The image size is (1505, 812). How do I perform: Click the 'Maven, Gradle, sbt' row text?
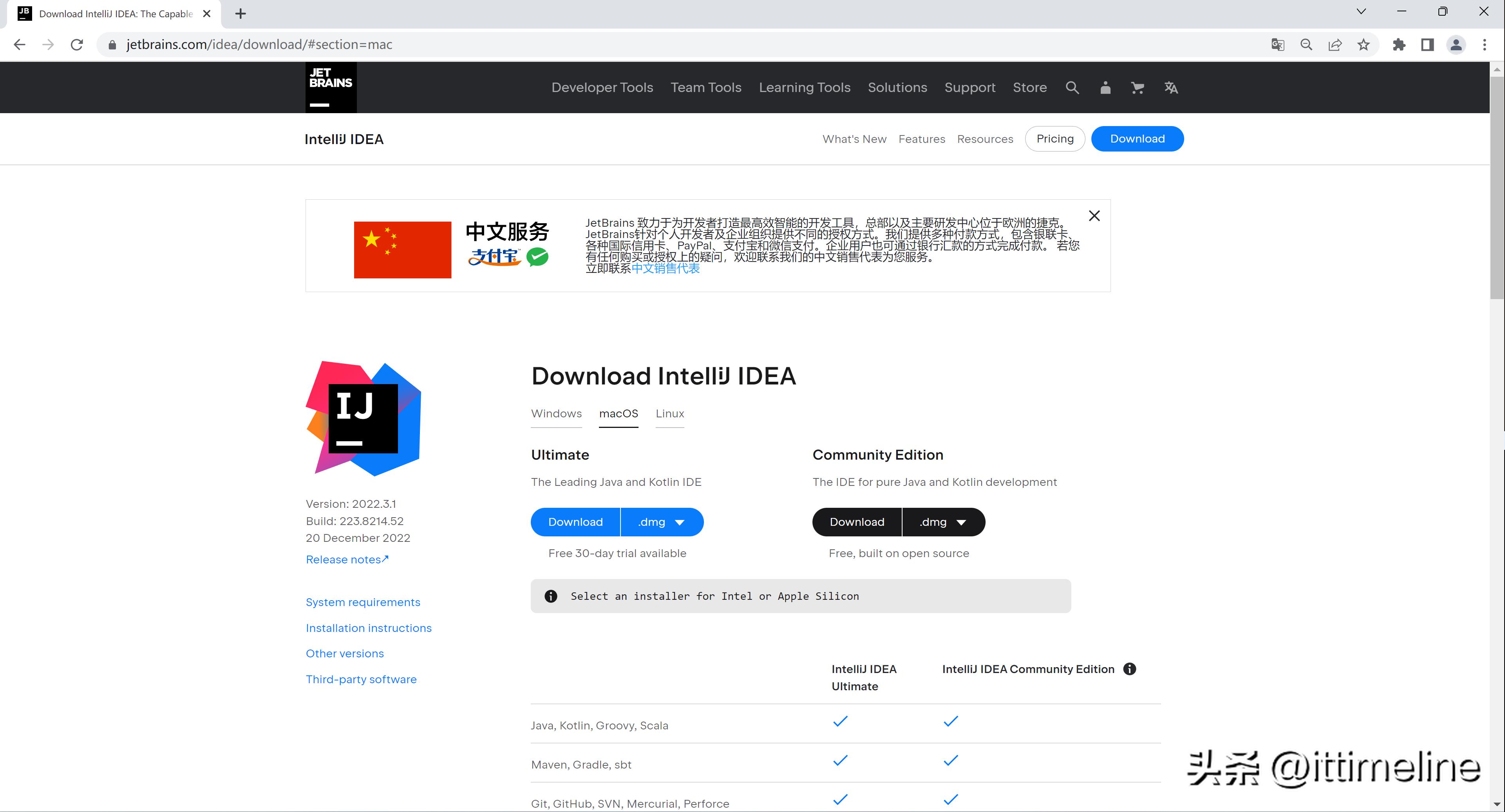click(581, 765)
